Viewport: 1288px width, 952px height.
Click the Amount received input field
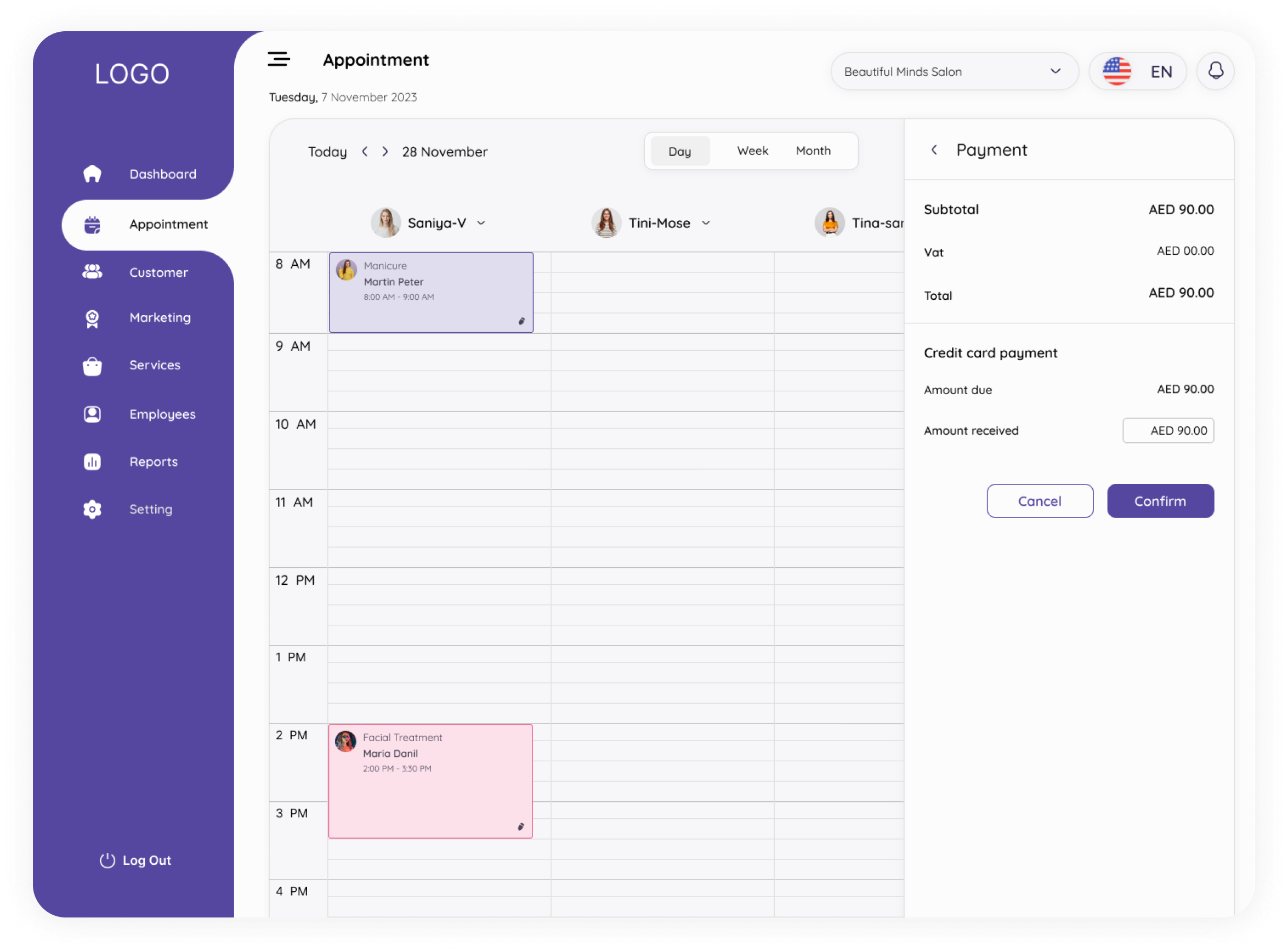tap(1168, 430)
